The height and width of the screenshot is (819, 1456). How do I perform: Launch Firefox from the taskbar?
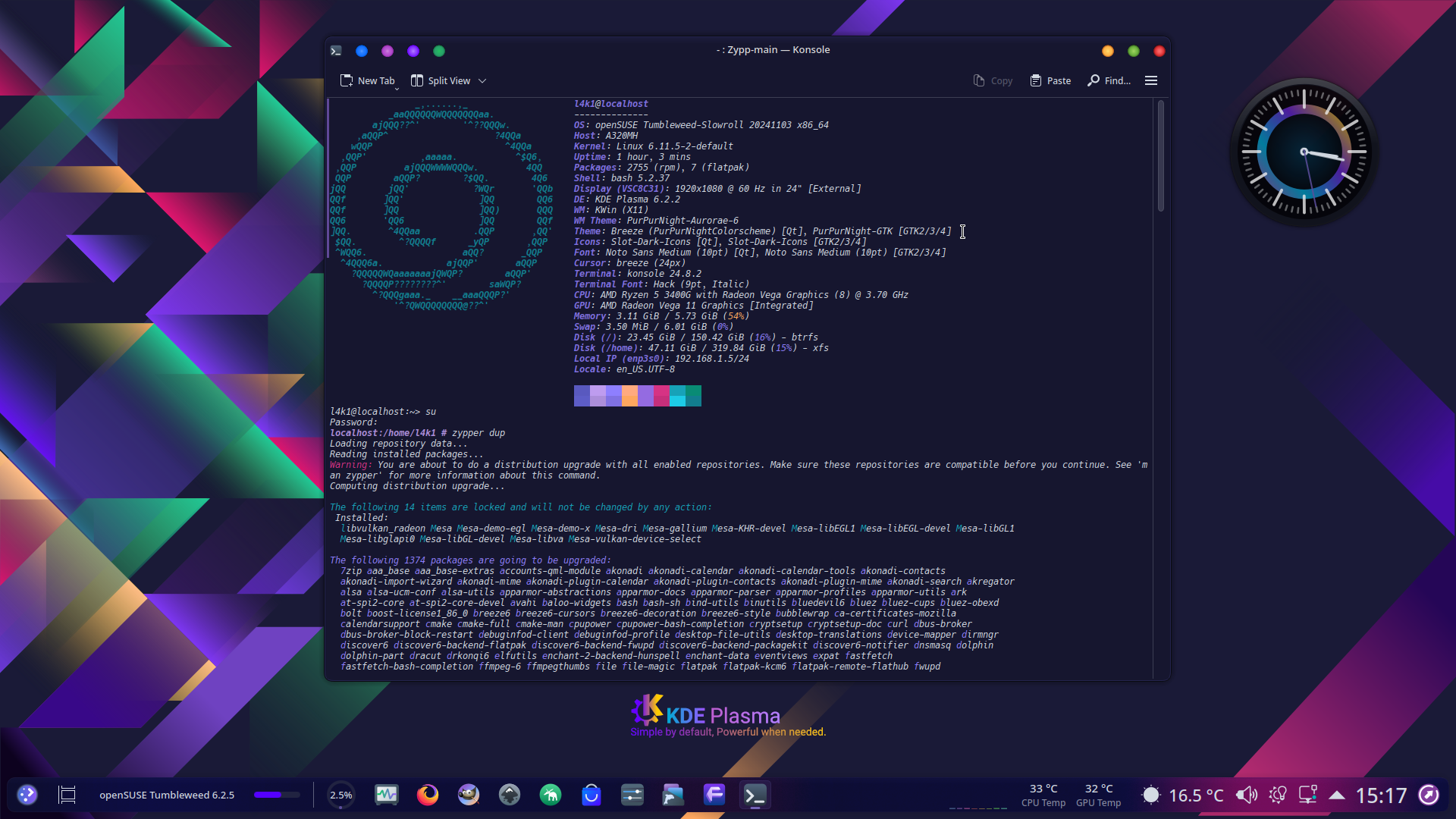point(428,795)
